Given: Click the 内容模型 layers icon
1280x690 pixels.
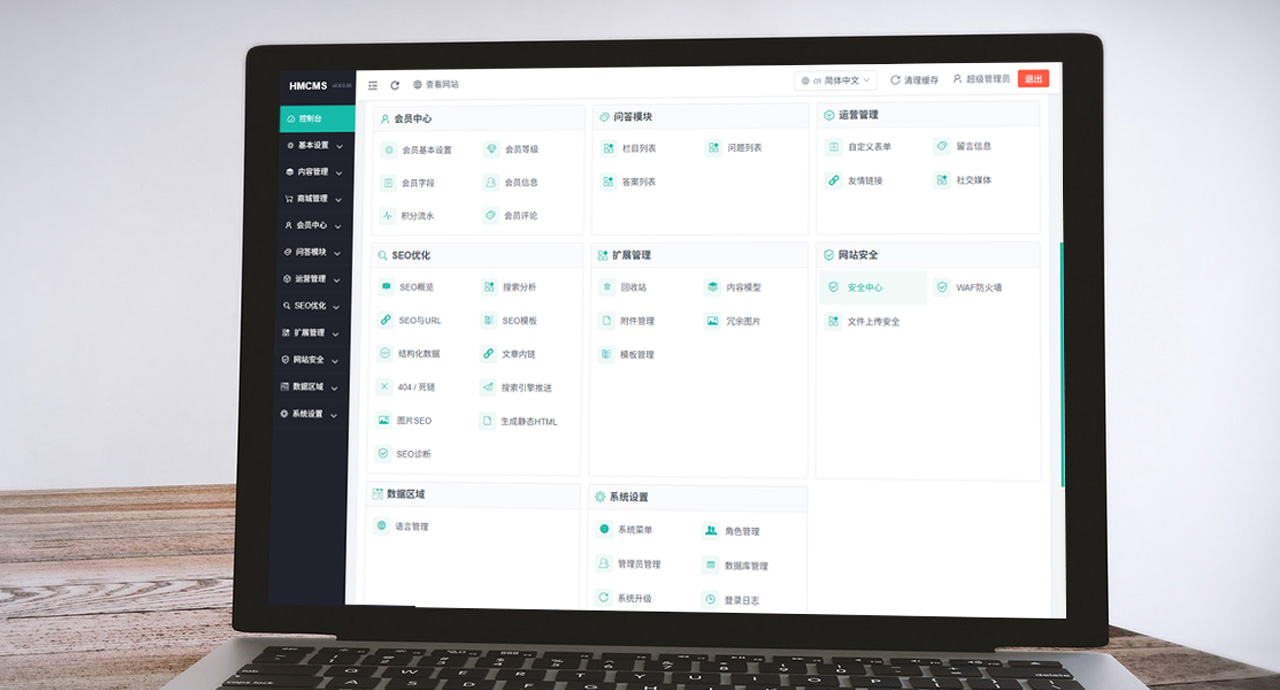Looking at the screenshot, I should (712, 287).
